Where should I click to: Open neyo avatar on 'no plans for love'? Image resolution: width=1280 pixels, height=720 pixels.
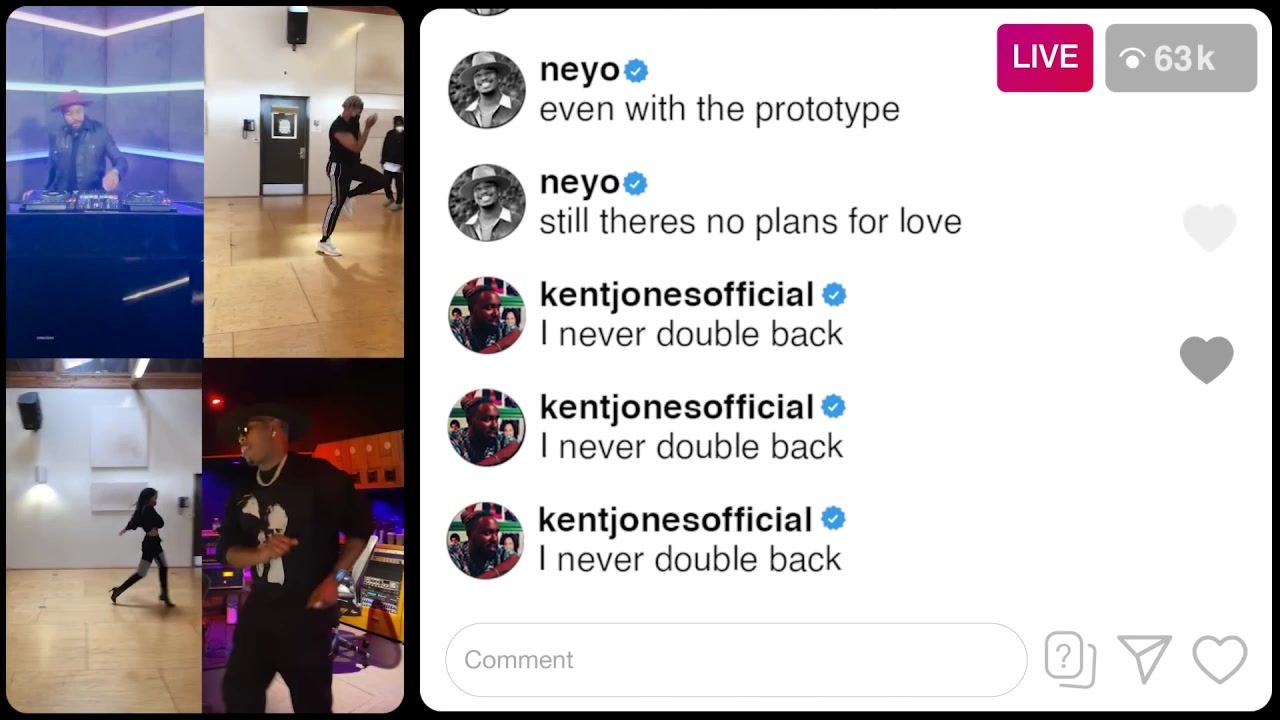click(x=487, y=203)
